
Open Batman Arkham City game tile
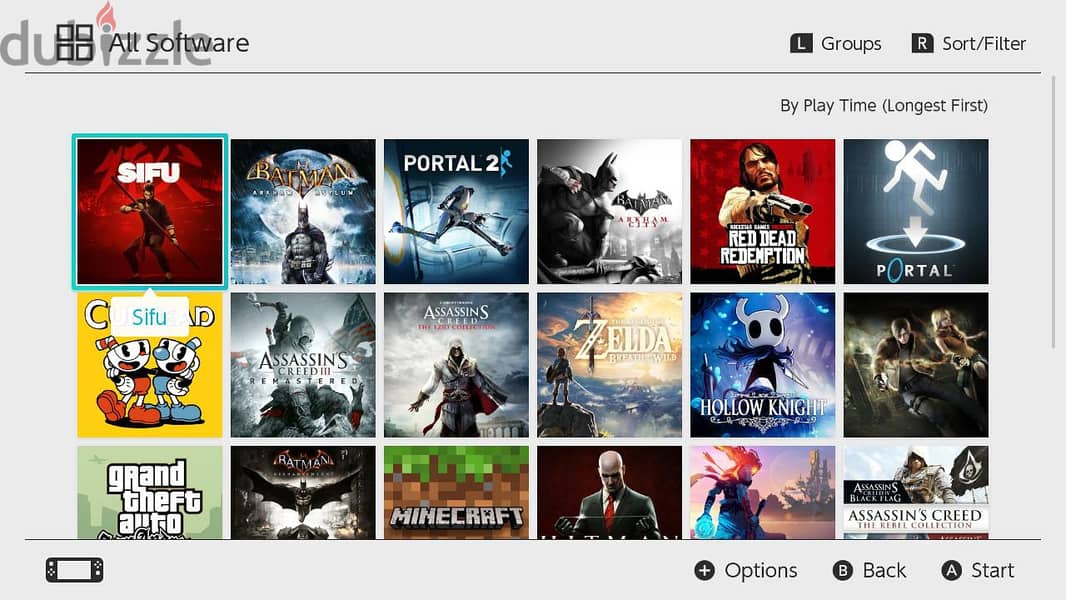(610, 211)
